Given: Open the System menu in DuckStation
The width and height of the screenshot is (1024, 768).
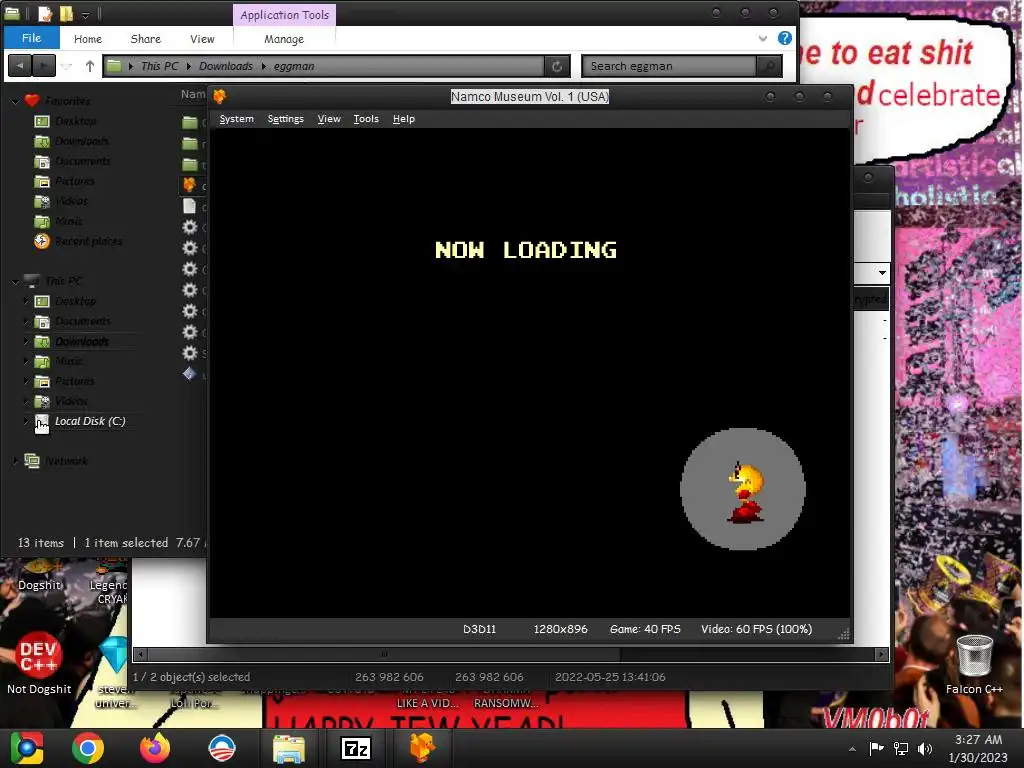Looking at the screenshot, I should click(x=236, y=119).
